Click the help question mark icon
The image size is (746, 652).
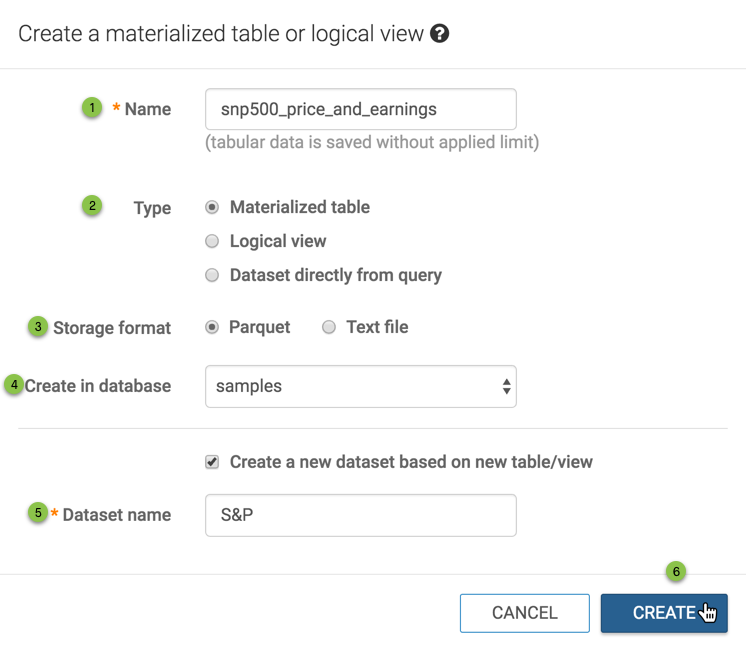[x=439, y=34]
